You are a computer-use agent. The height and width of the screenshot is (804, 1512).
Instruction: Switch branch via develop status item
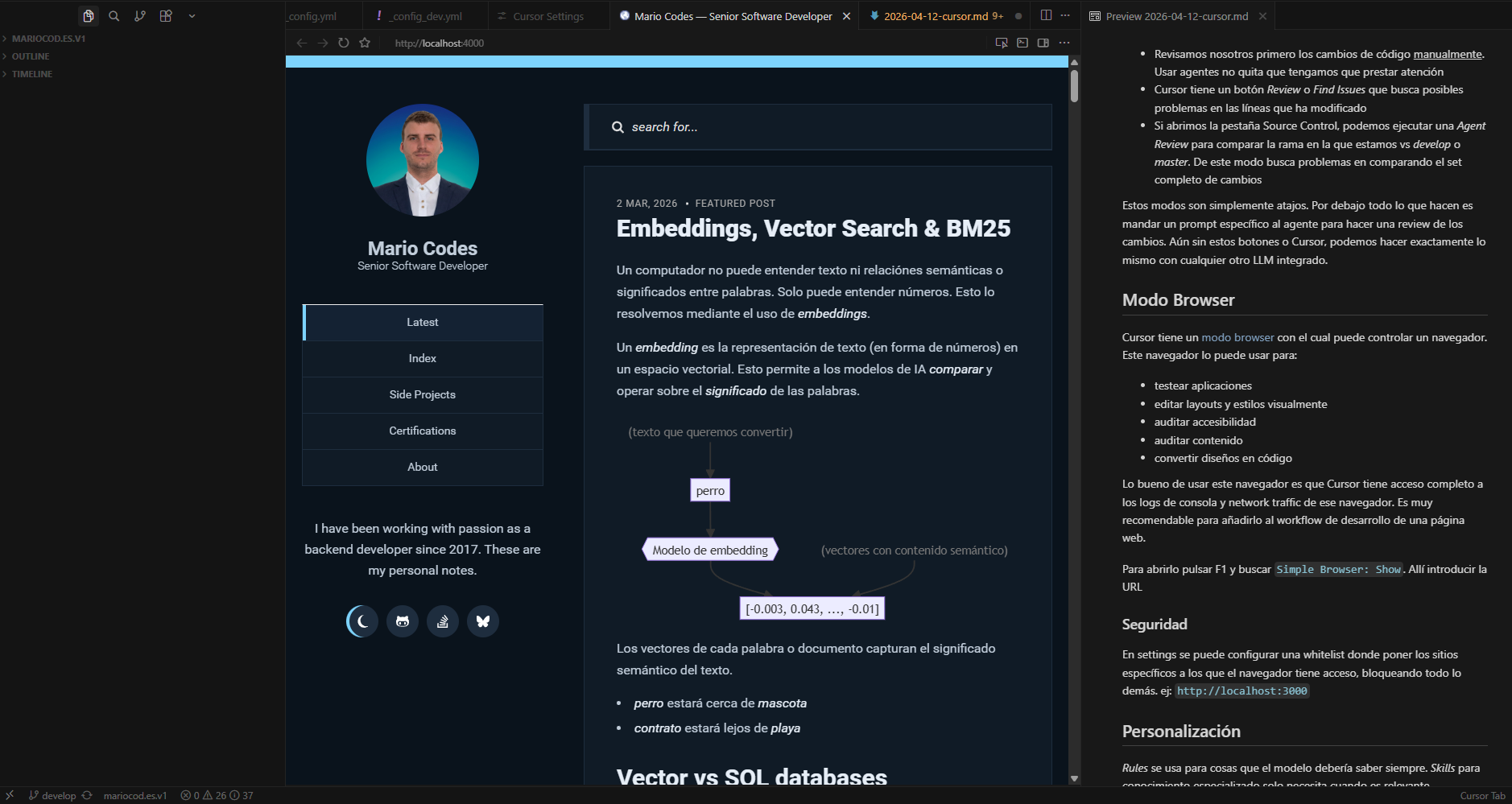(52, 796)
